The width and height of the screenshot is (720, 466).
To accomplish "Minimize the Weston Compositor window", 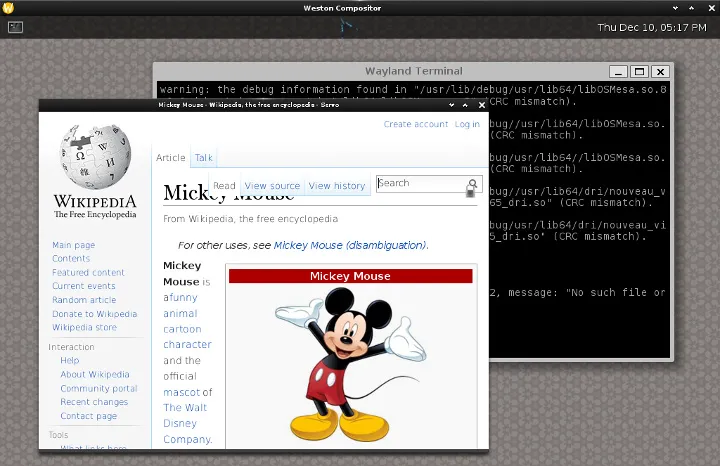I will pyautogui.click(x=675, y=8).
